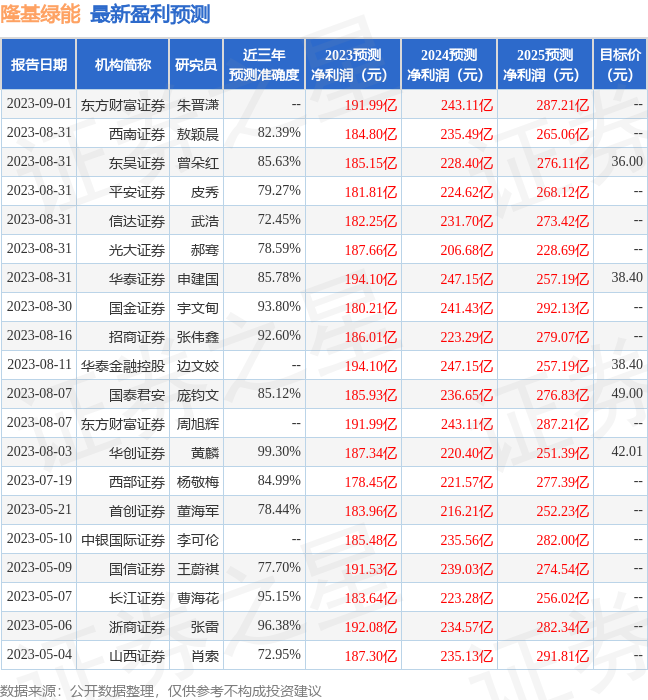Click researcher 张伟鑫

pos(198,337)
